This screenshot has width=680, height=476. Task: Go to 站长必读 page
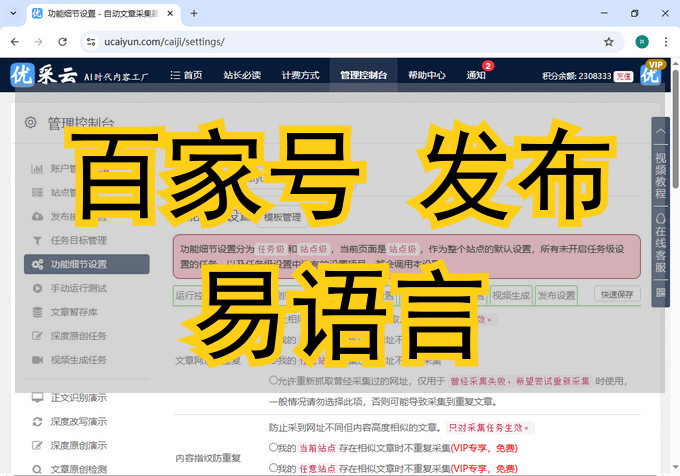pyautogui.click(x=242, y=75)
